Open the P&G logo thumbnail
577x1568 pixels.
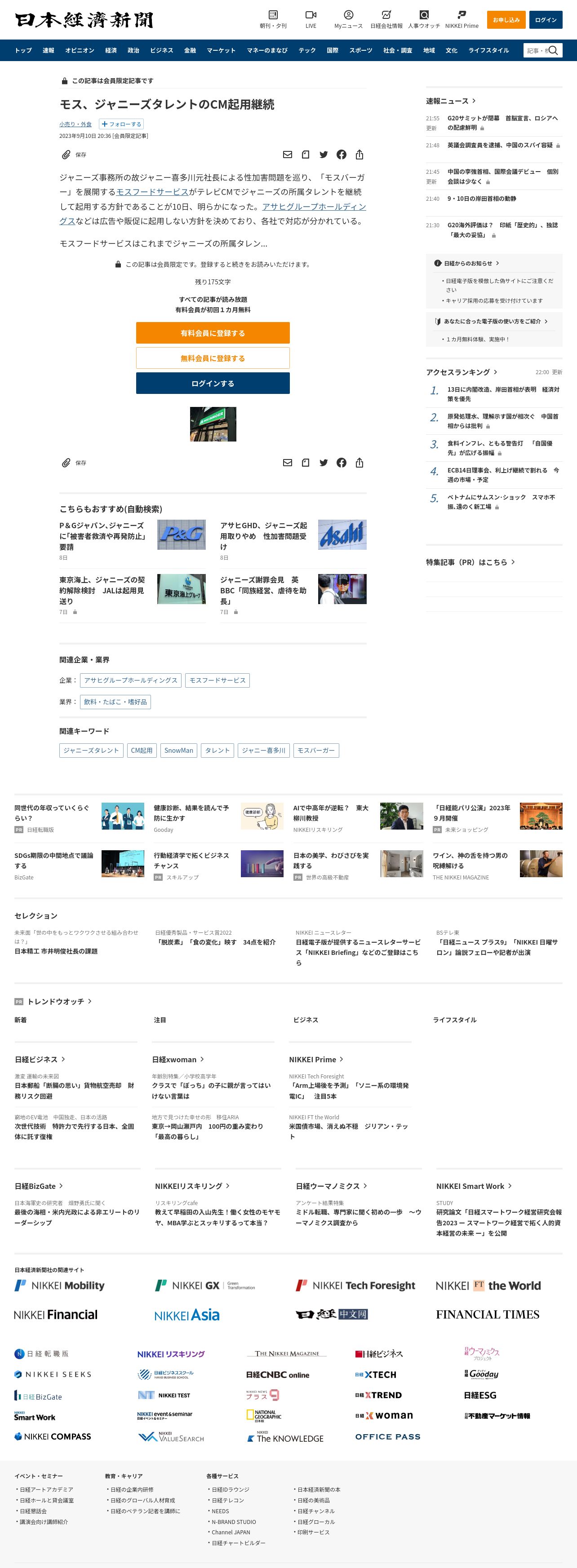(x=182, y=534)
